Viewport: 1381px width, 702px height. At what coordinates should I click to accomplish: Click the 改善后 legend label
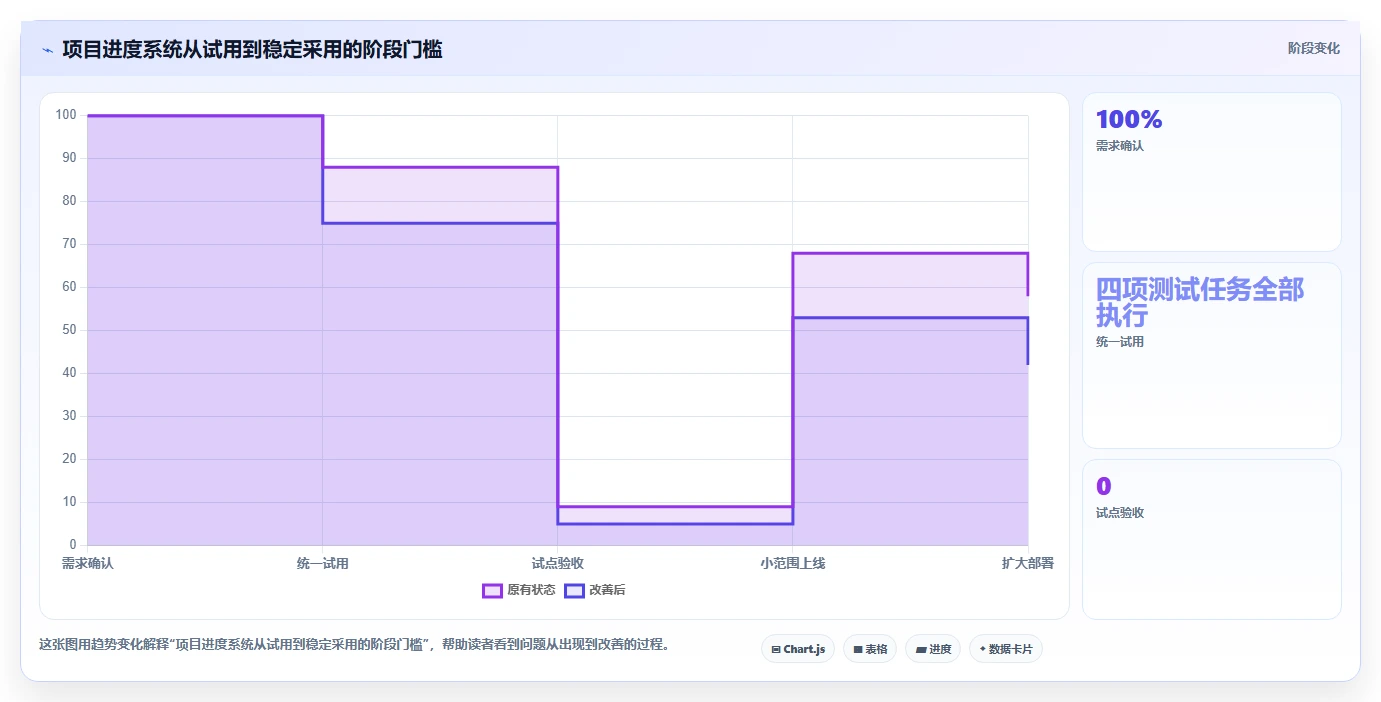pos(607,590)
